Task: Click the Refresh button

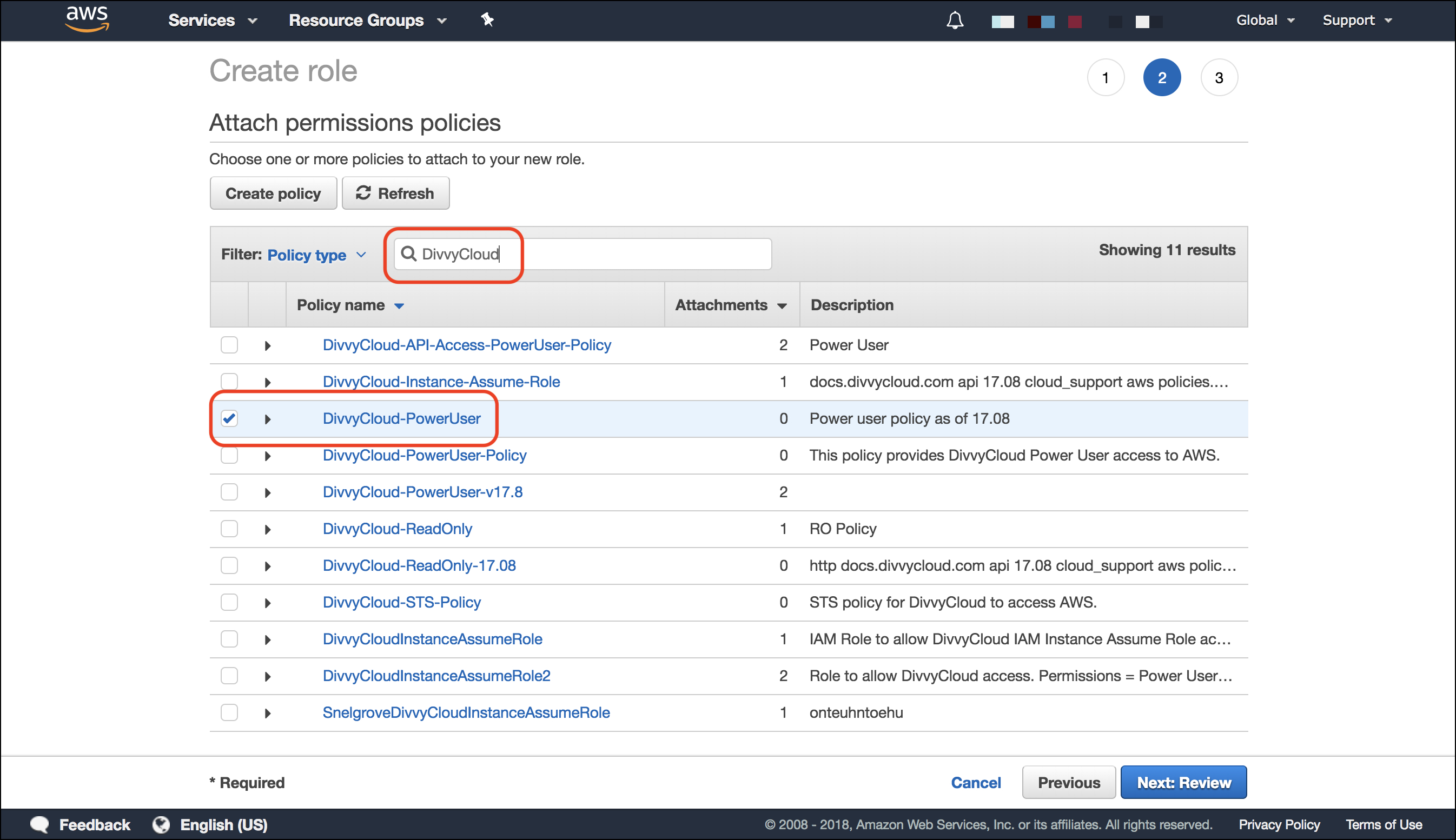Action: point(395,194)
